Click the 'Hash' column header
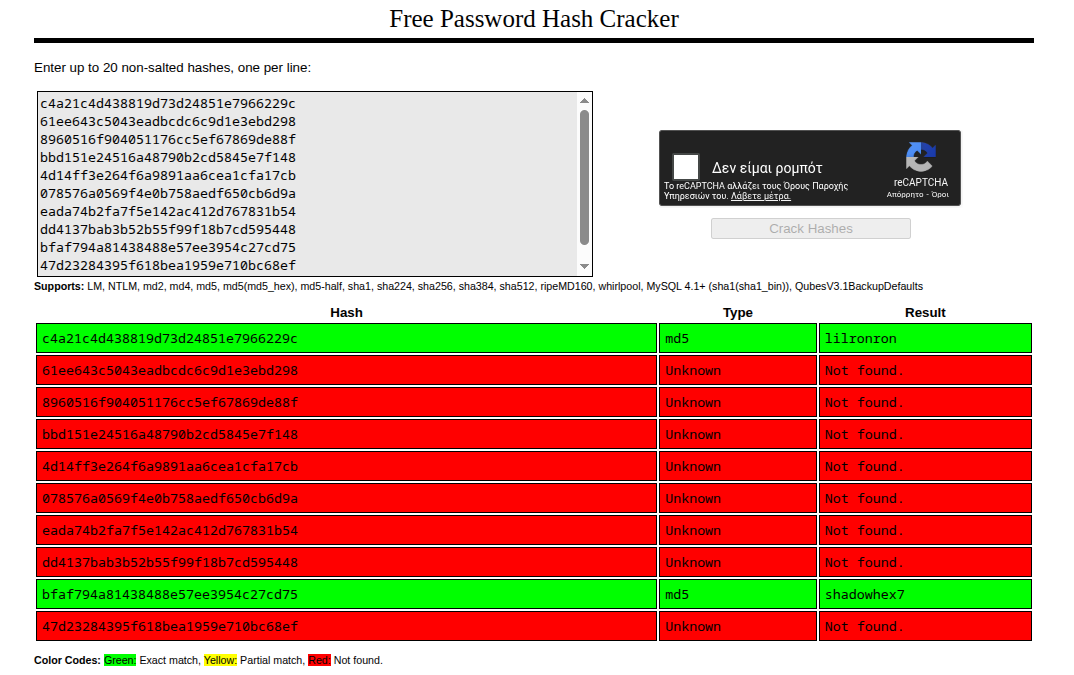 (x=346, y=312)
